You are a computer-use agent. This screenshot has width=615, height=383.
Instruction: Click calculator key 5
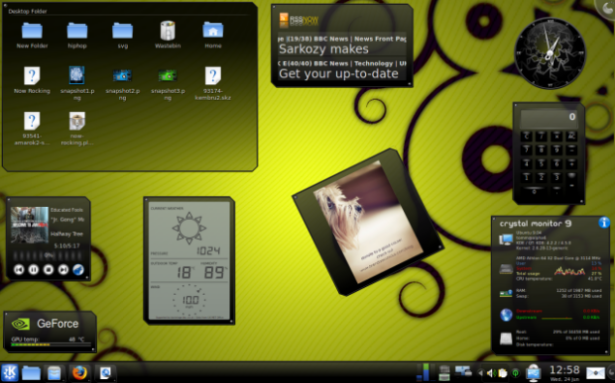tap(542, 164)
